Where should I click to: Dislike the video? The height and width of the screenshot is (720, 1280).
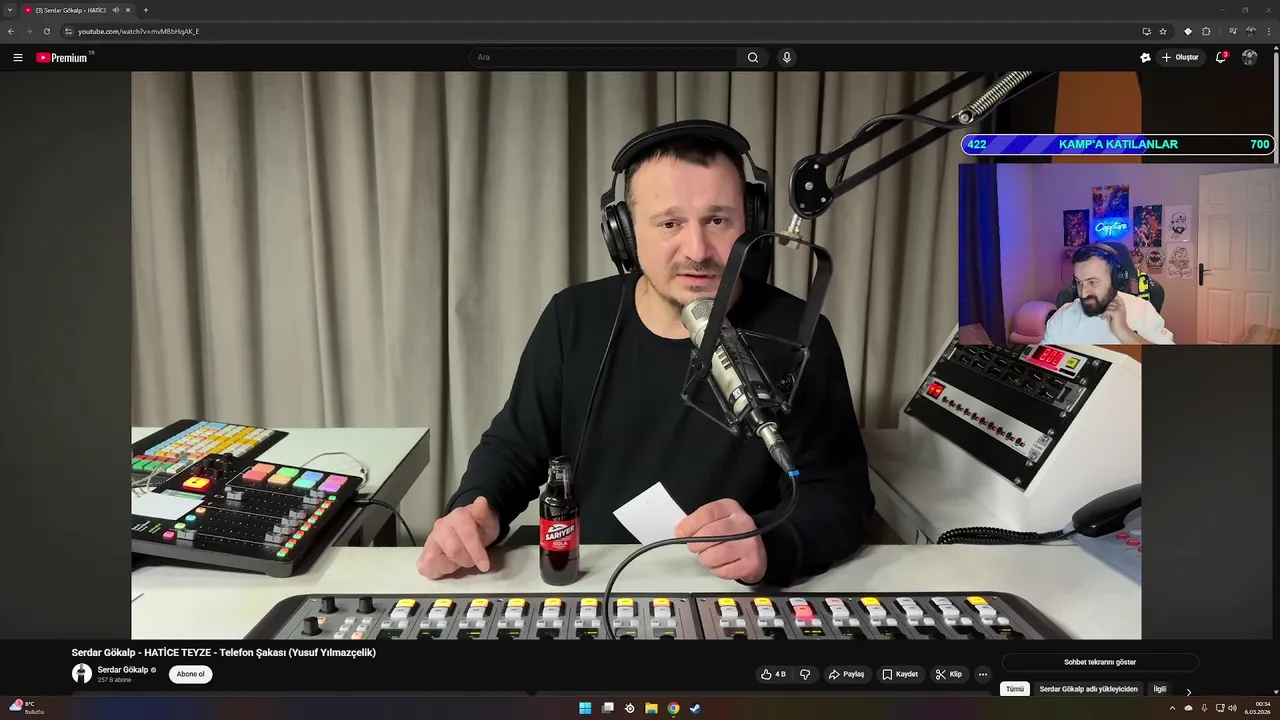point(805,674)
